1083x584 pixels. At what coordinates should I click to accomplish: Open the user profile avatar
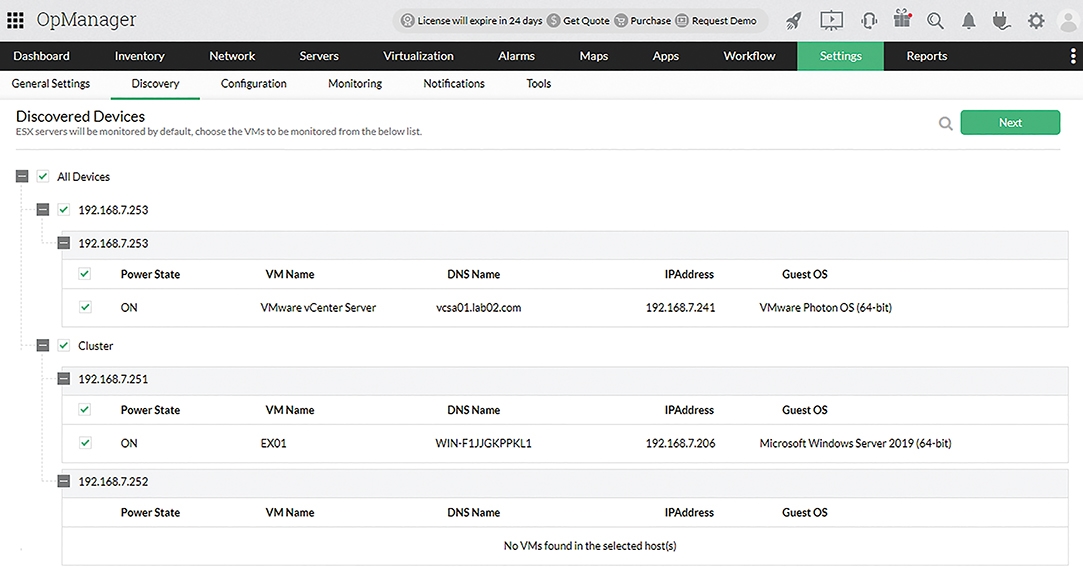click(x=1068, y=21)
